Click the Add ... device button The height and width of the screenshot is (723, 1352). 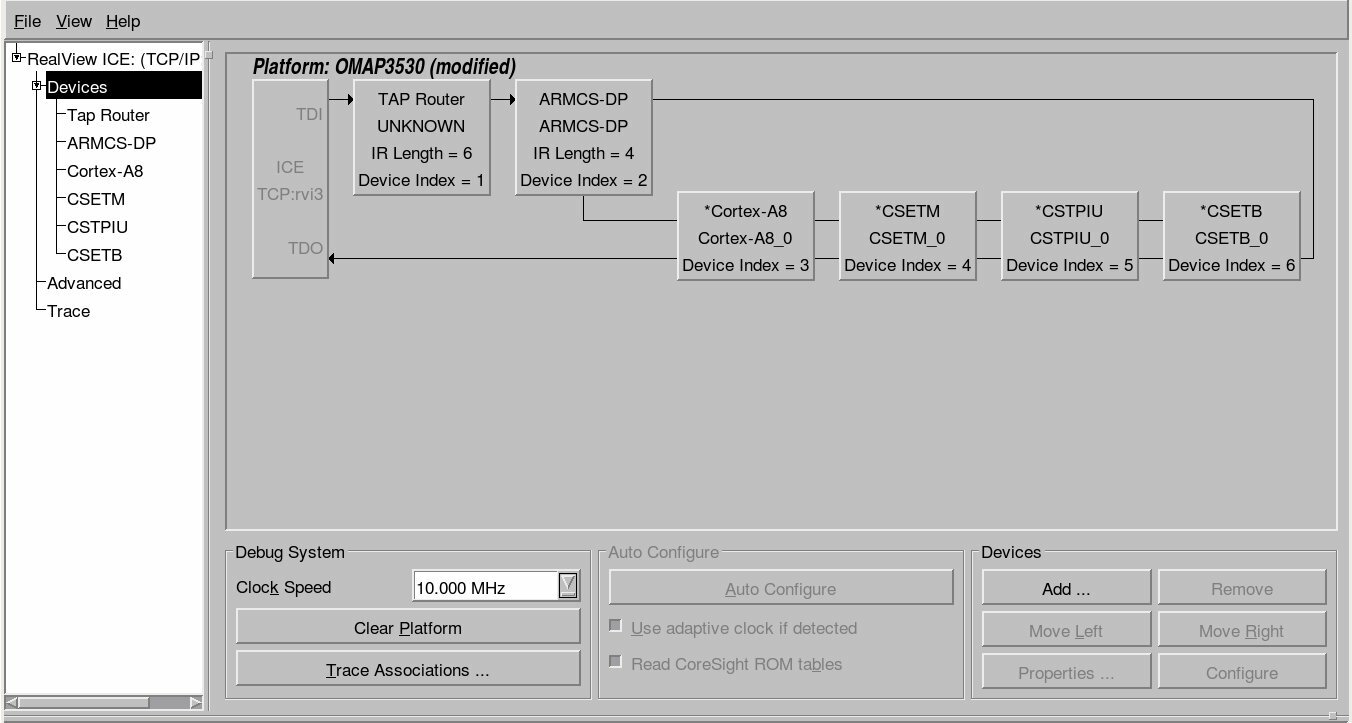click(1066, 589)
